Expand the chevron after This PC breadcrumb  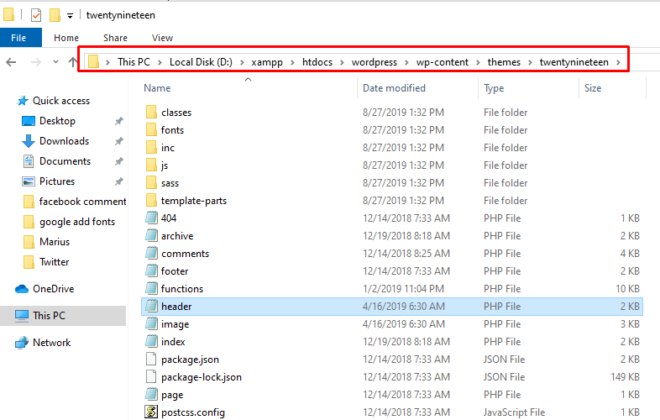[x=160, y=63]
